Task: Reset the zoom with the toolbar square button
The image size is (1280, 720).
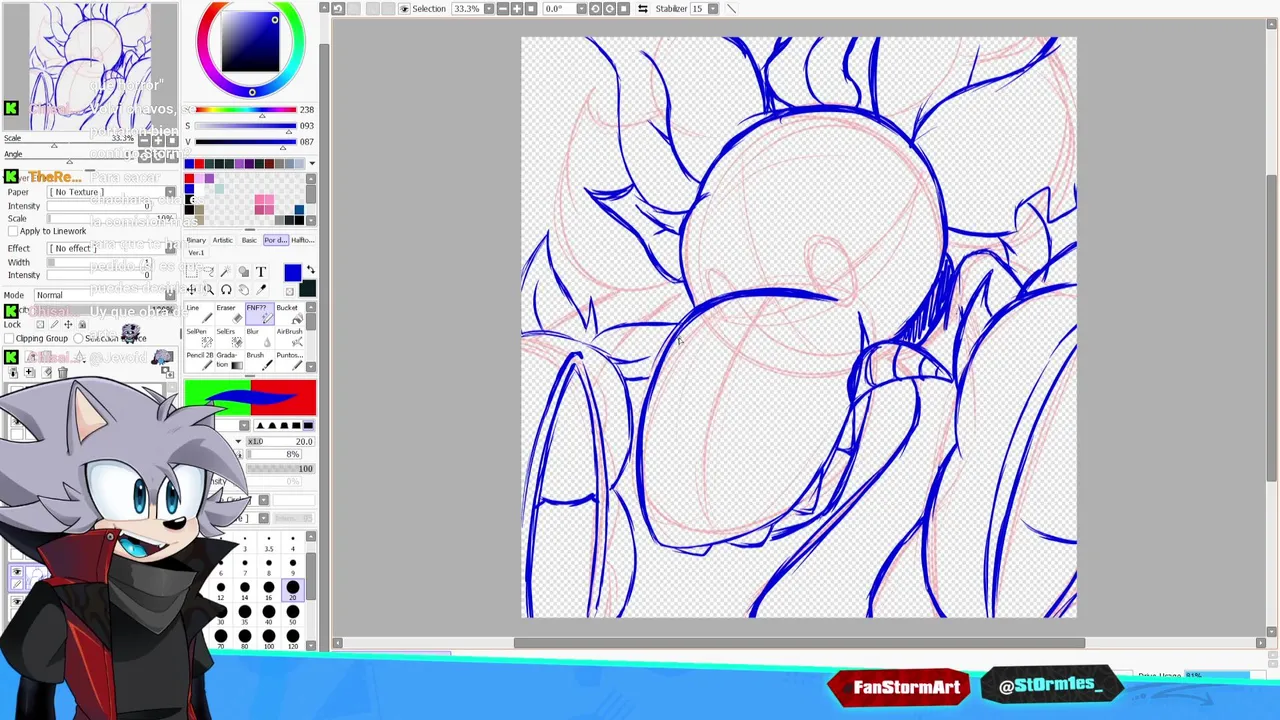Action: (x=531, y=8)
